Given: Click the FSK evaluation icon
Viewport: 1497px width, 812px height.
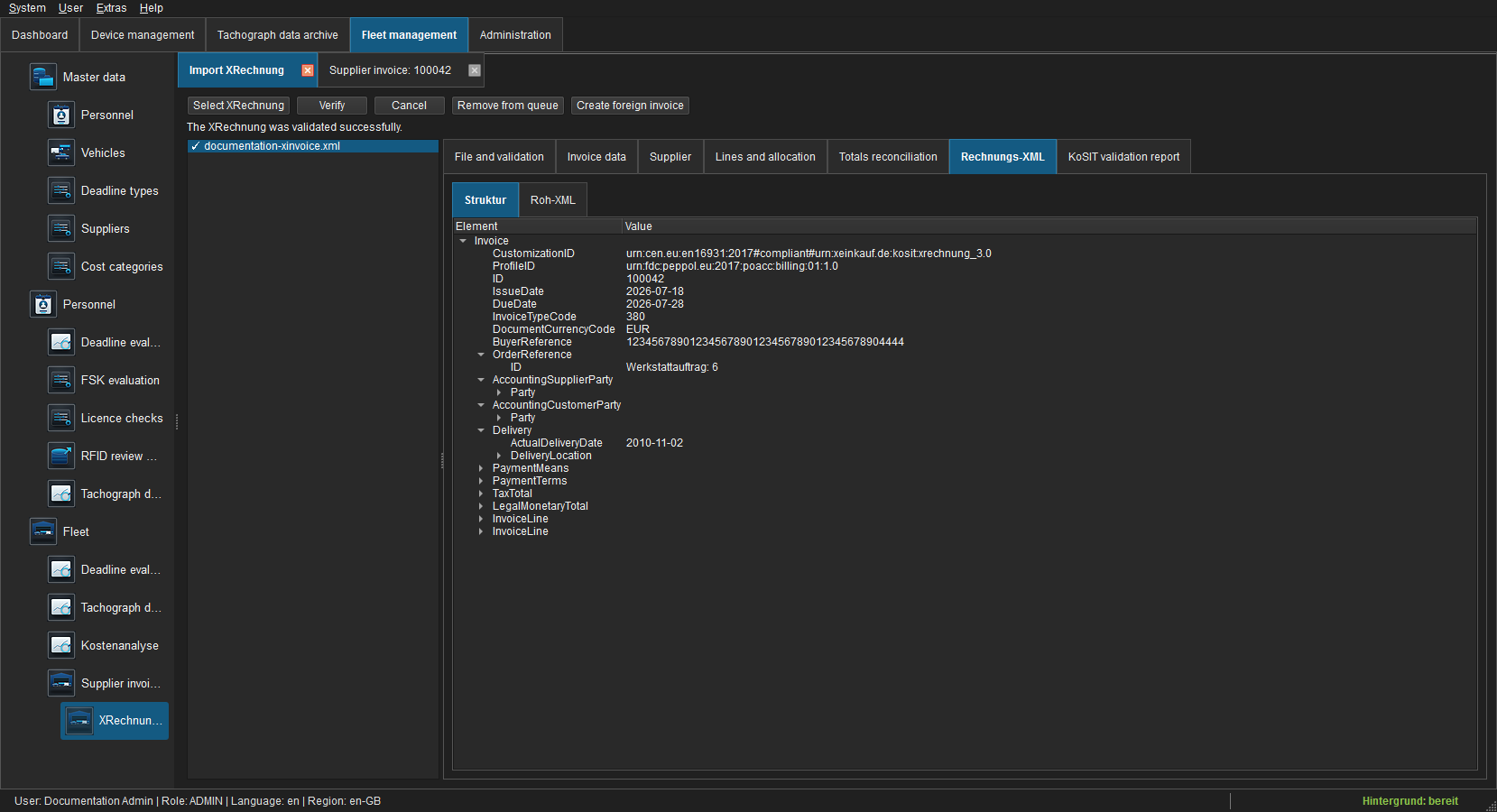Looking at the screenshot, I should [61, 380].
